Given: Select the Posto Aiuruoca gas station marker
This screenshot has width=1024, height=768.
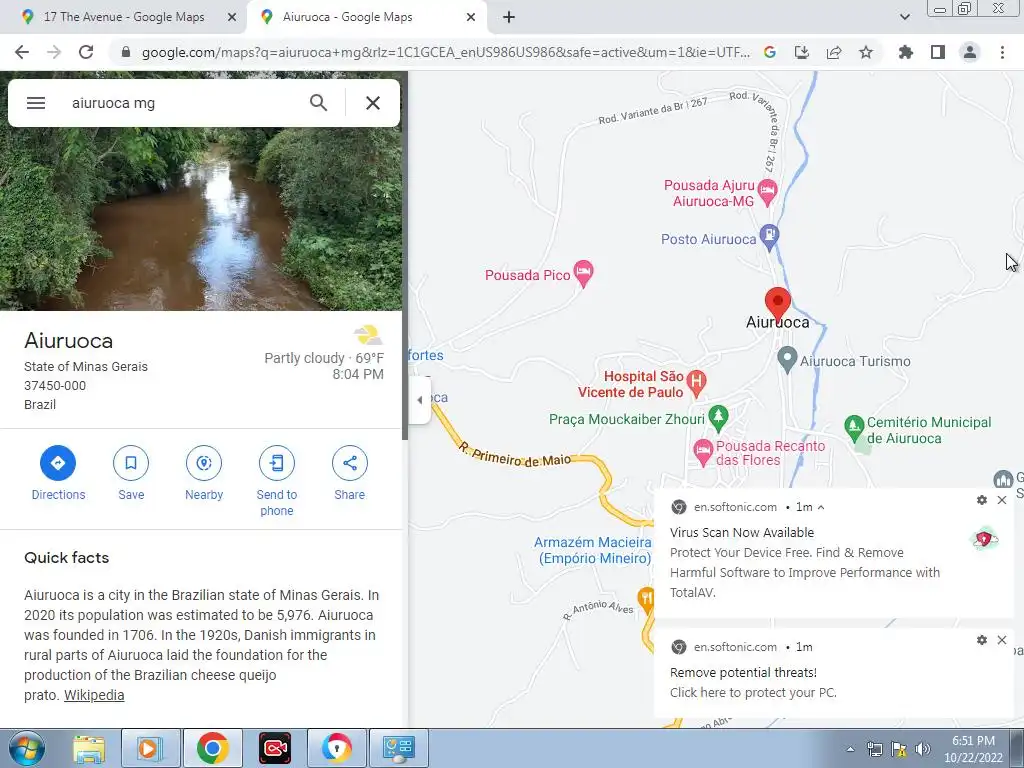Looking at the screenshot, I should pyautogui.click(x=769, y=237).
